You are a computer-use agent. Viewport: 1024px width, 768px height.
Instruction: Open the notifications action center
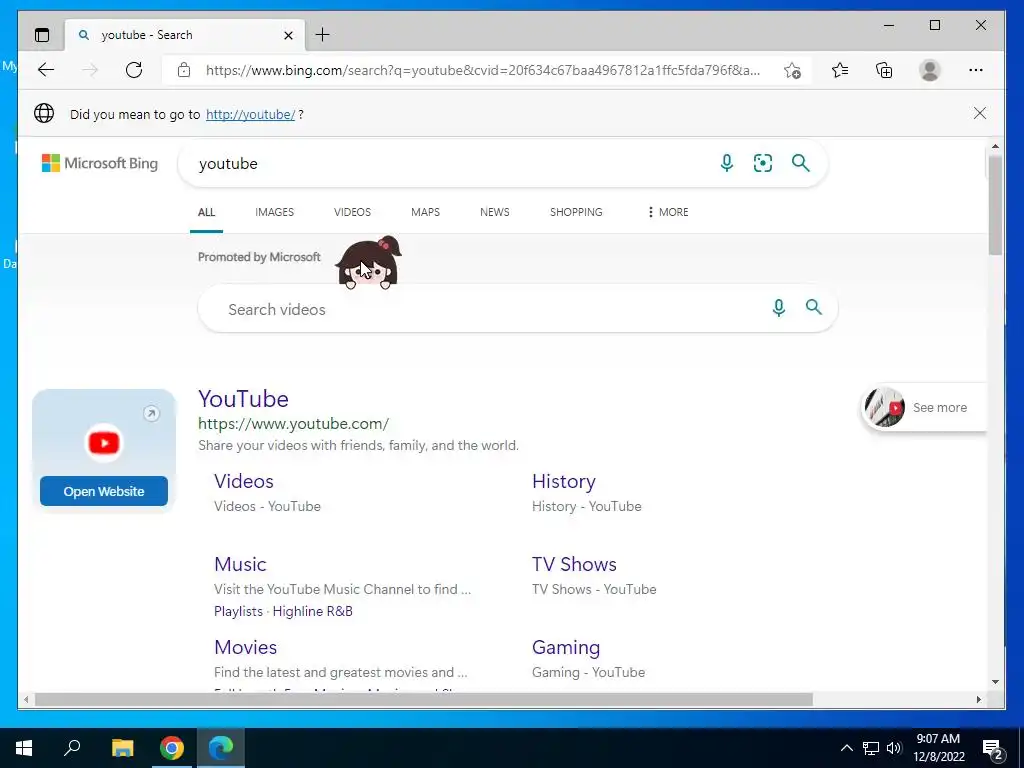993,748
